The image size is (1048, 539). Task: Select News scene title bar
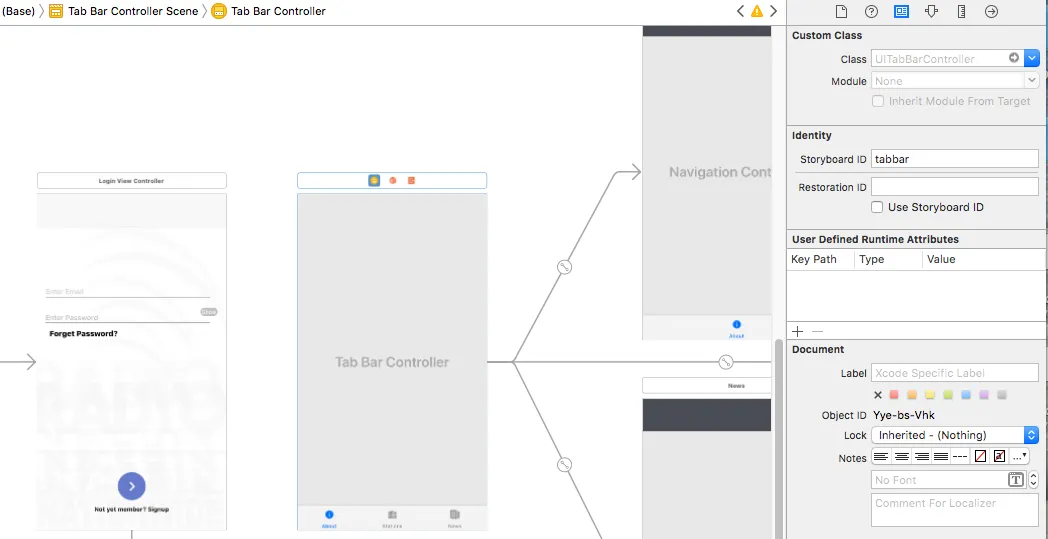click(707, 386)
